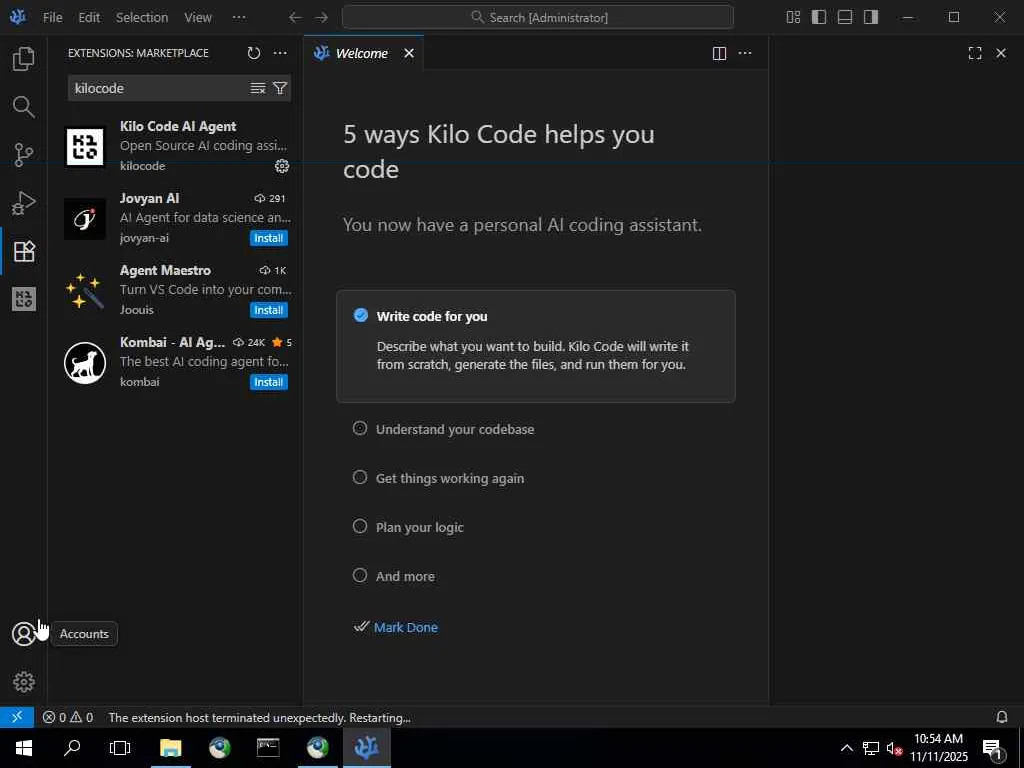The width and height of the screenshot is (1024, 768).
Task: Install the Agent Maestro extension
Action: point(268,310)
